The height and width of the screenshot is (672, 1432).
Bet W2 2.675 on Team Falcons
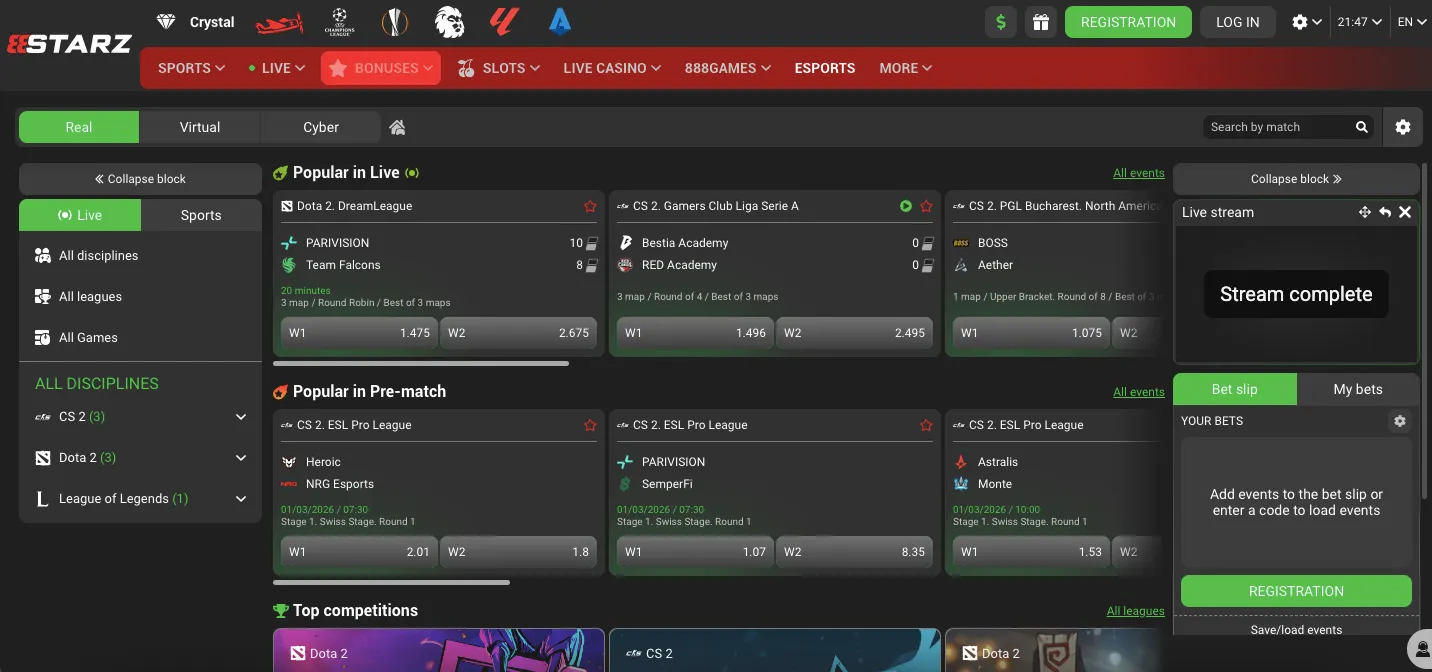(518, 333)
